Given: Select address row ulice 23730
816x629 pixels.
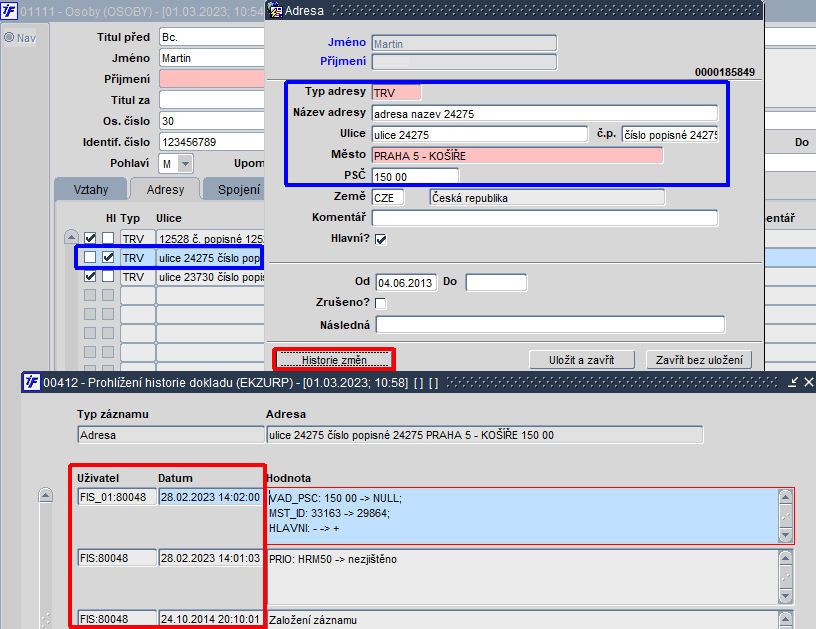Looking at the screenshot, I should [x=211, y=277].
